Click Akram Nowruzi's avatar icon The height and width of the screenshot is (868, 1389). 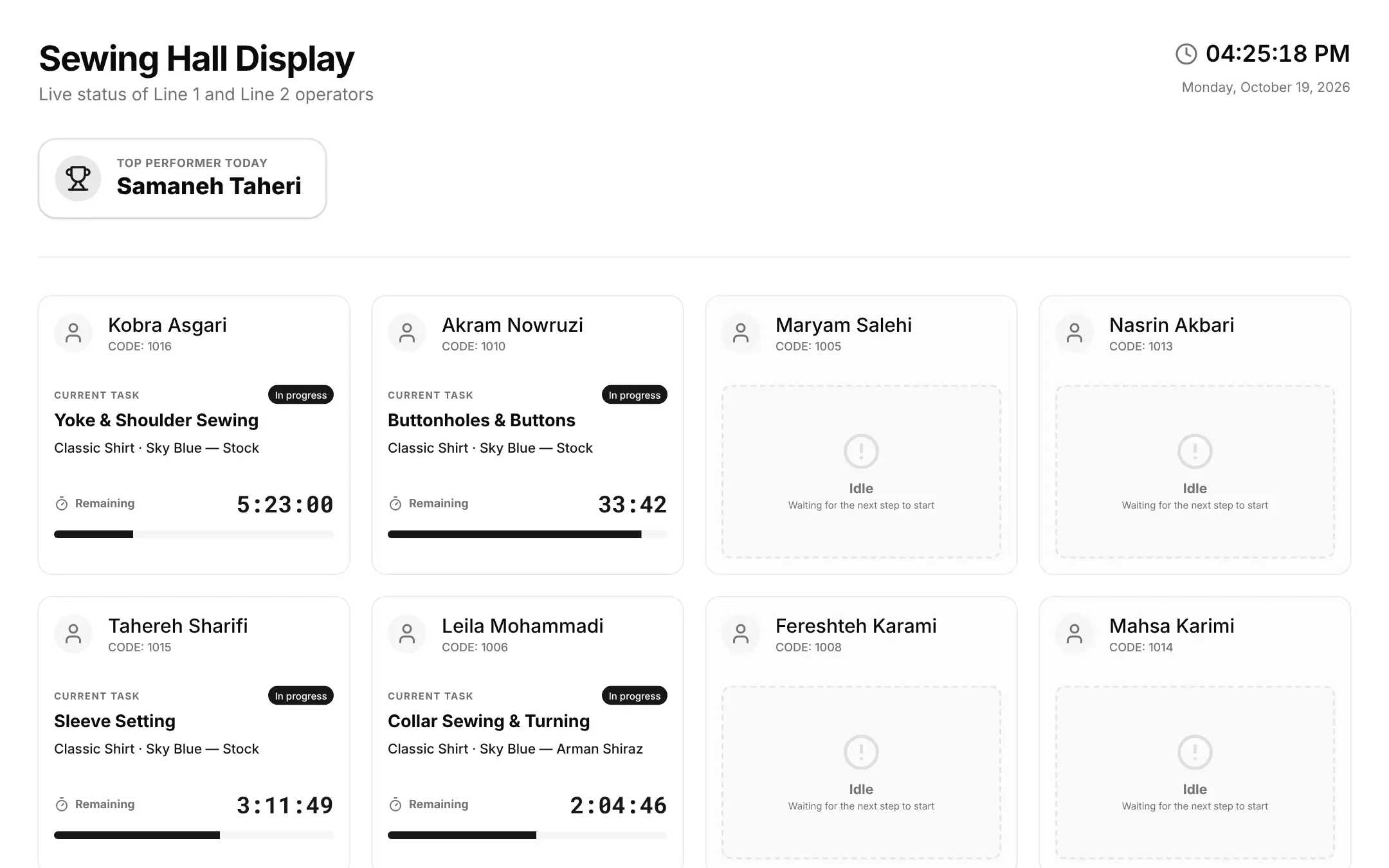[407, 333]
